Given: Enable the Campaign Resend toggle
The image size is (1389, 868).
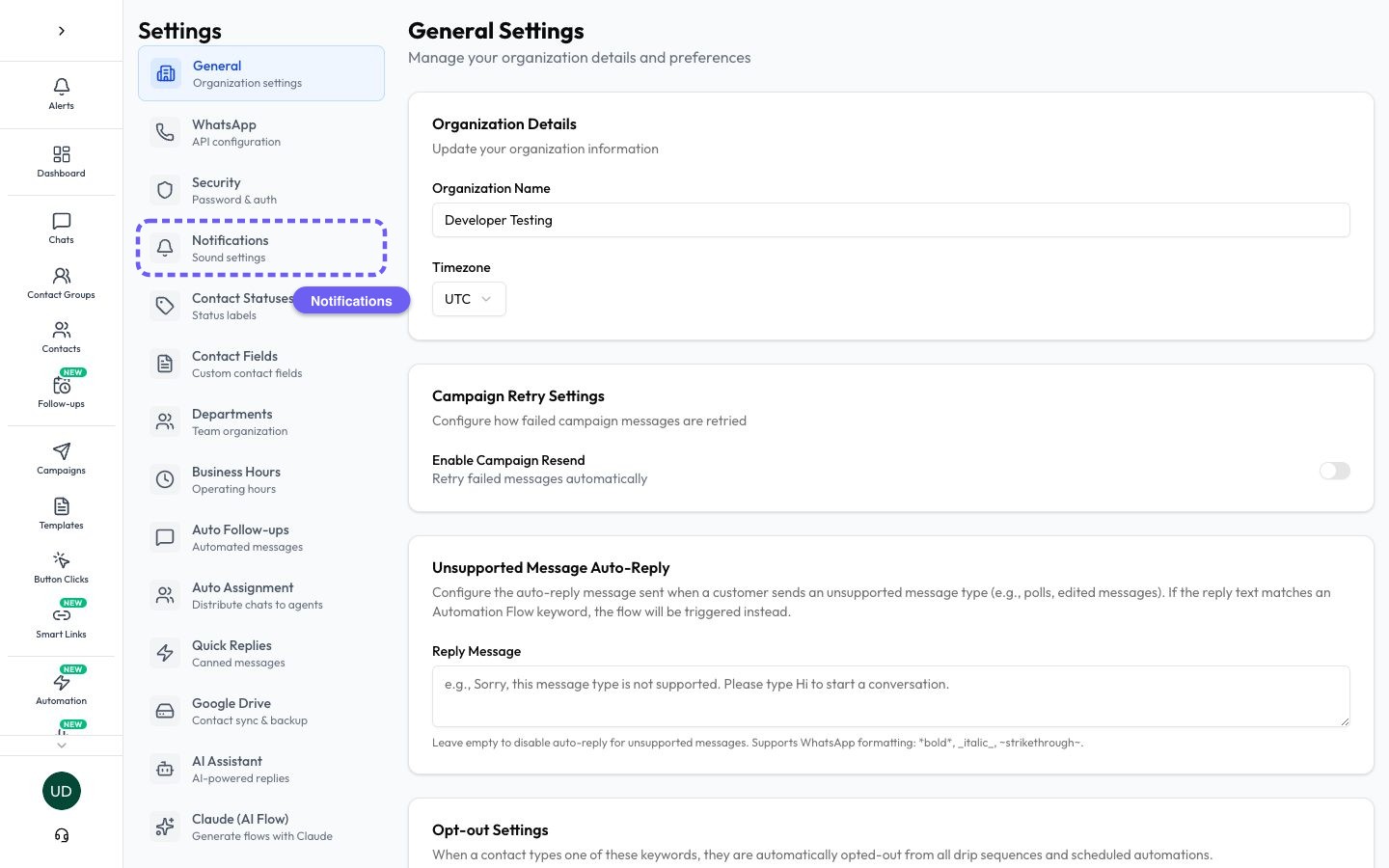Looking at the screenshot, I should 1335,471.
